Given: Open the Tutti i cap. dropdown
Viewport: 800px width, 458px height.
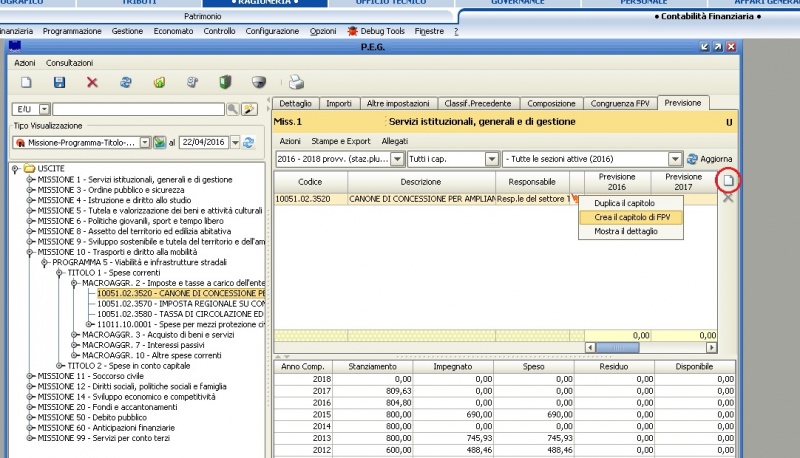Looking at the screenshot, I should [x=491, y=159].
